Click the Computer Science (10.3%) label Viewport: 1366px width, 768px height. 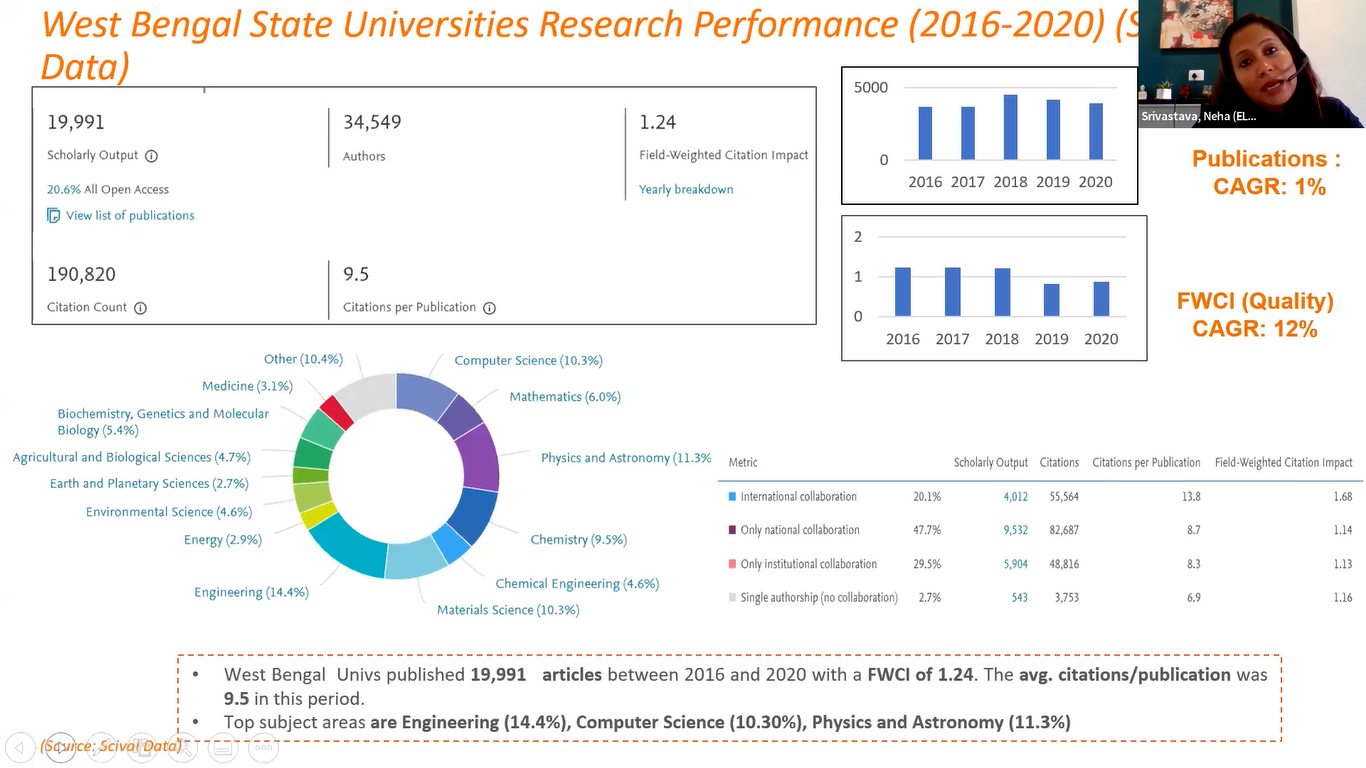click(x=528, y=361)
